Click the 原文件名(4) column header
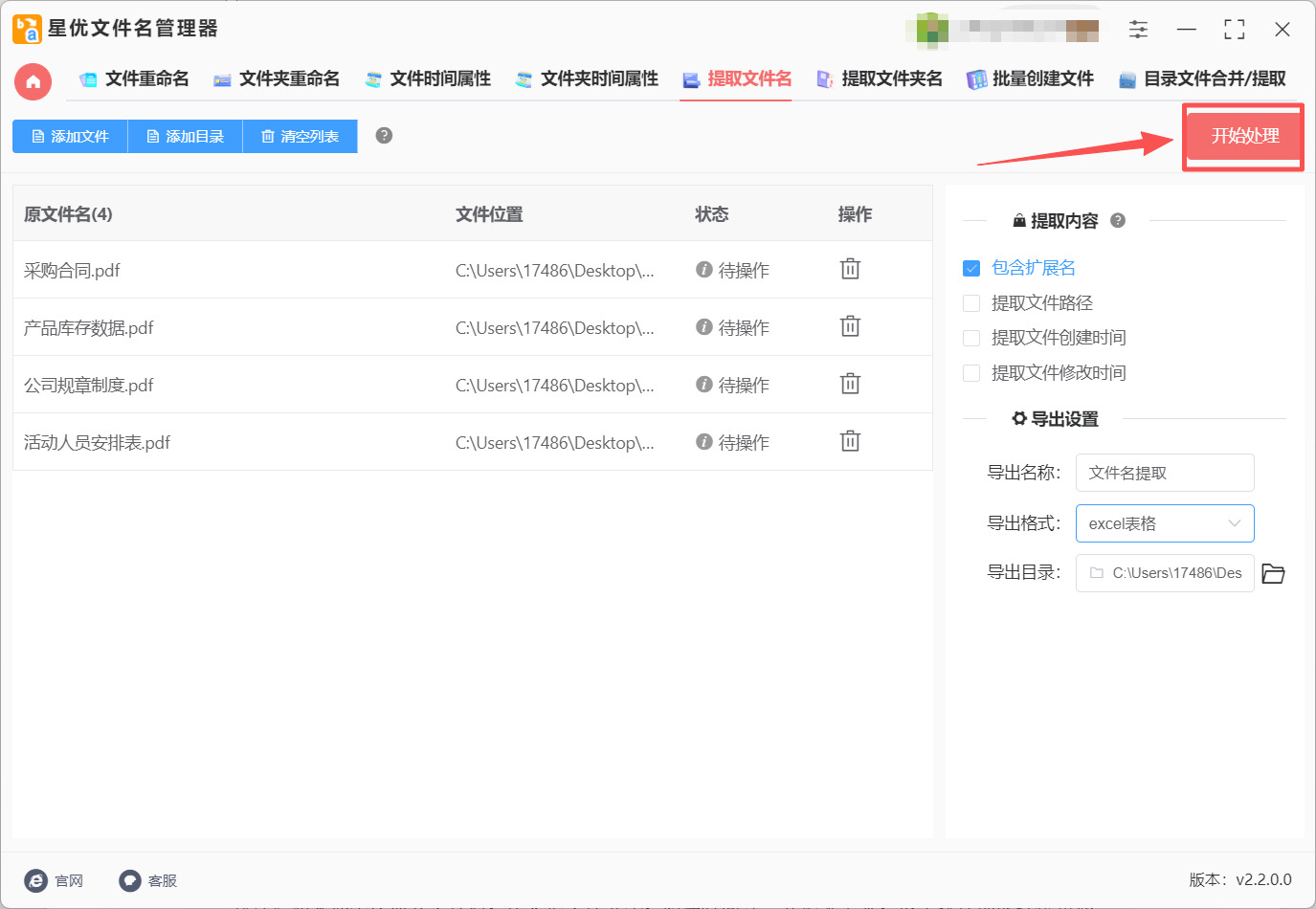Viewport: 1316px width, 909px height. (x=68, y=214)
